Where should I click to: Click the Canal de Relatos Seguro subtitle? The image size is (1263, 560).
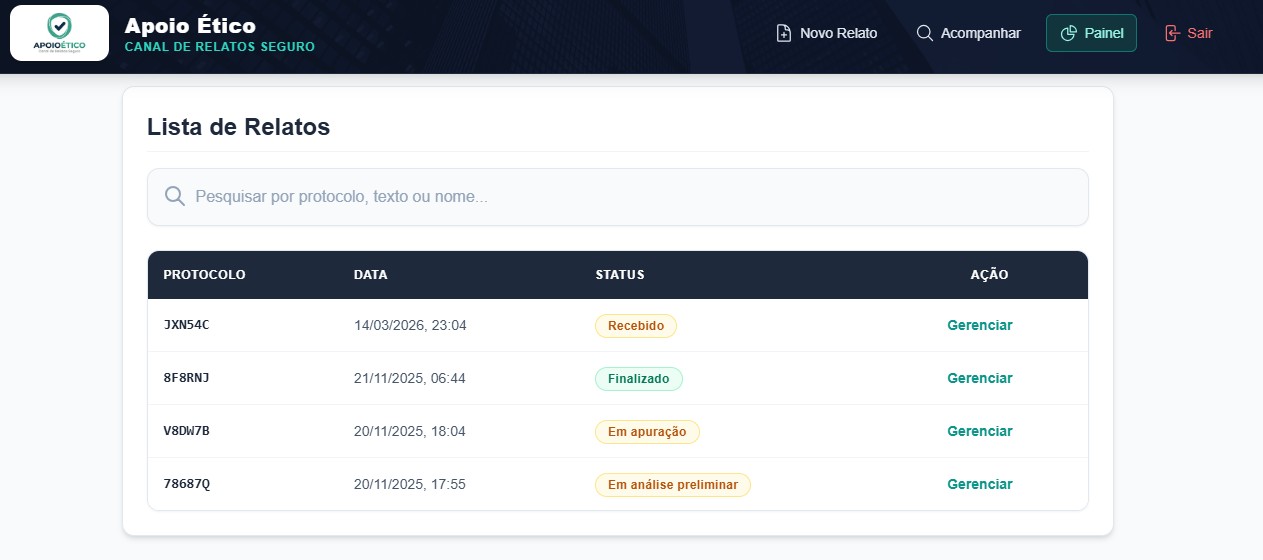pos(219,47)
